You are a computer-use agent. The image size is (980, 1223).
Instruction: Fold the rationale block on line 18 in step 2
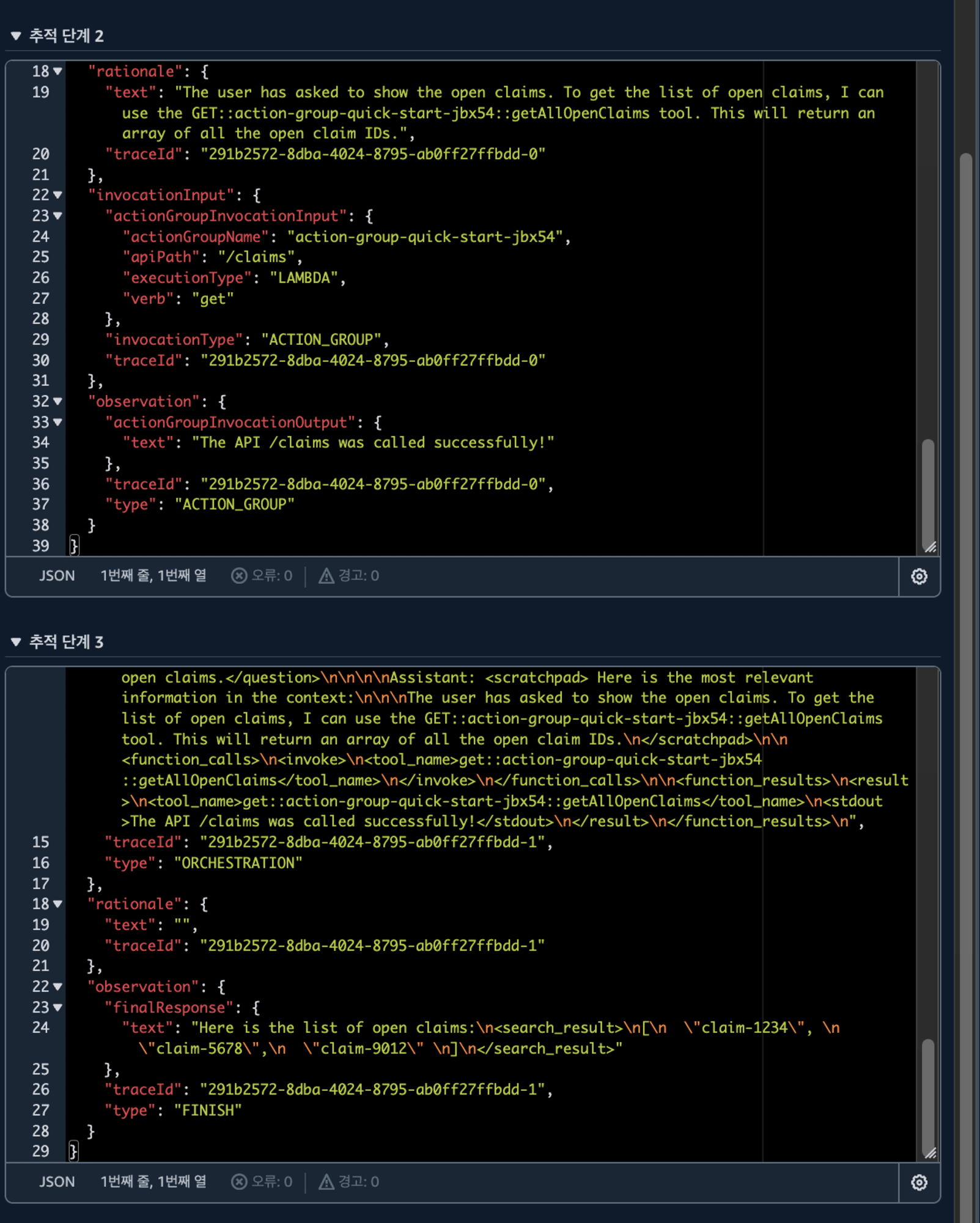coord(57,72)
